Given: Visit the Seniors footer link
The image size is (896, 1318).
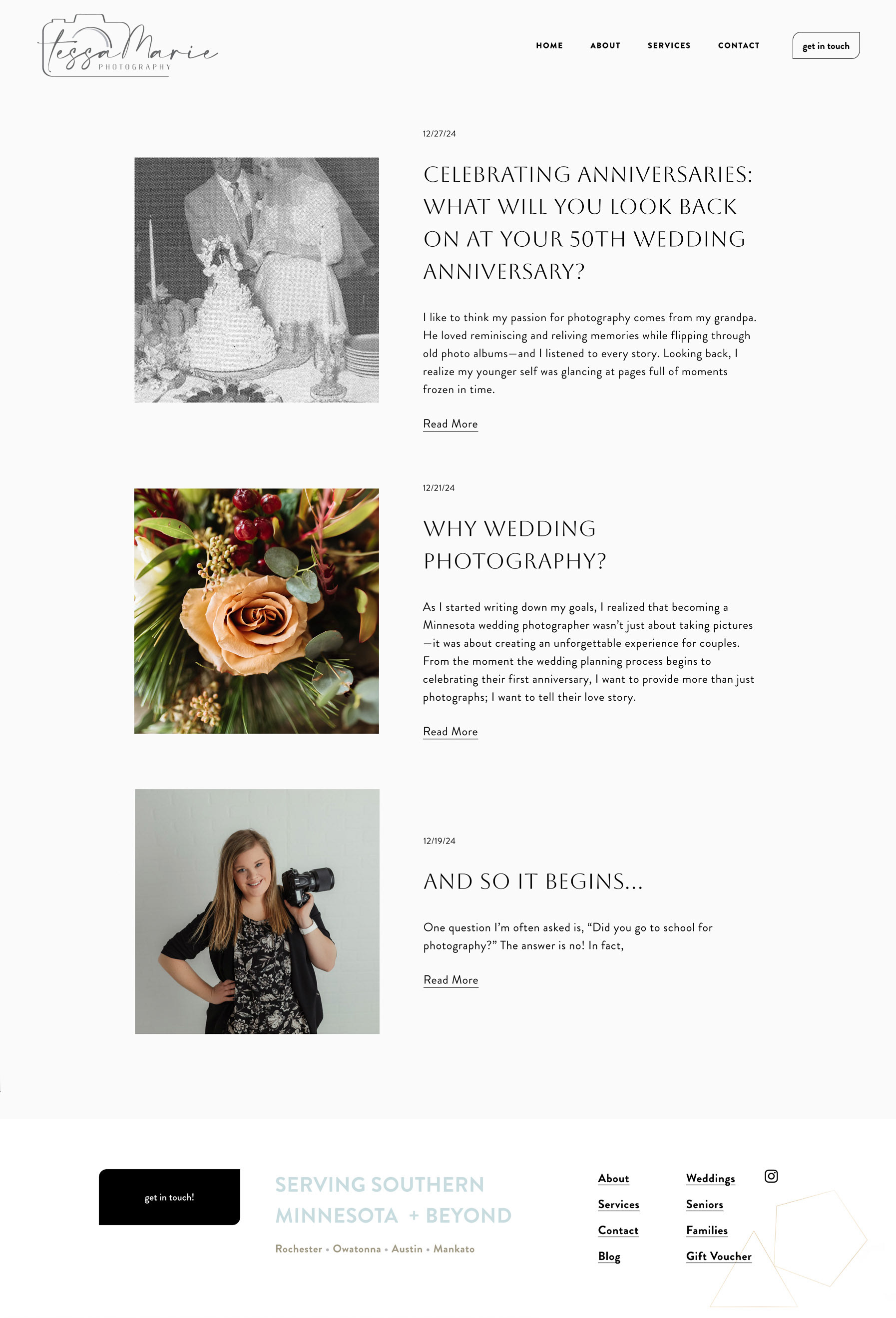Looking at the screenshot, I should tap(704, 1205).
